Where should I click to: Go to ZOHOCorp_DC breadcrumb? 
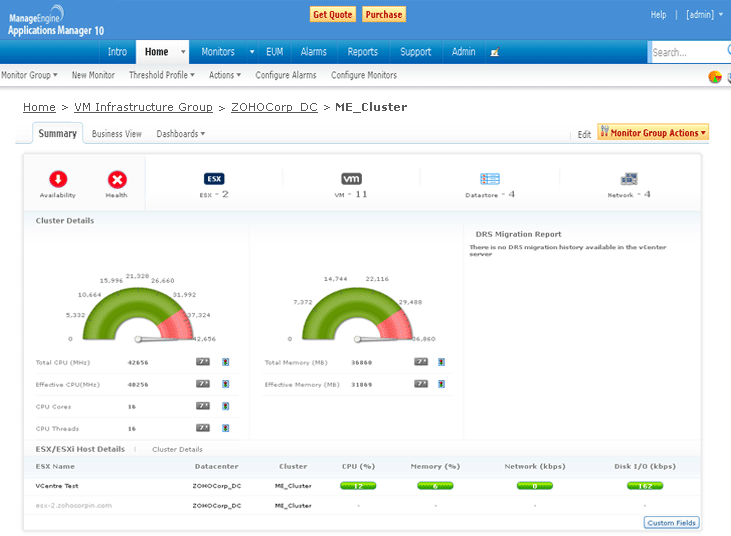point(274,107)
